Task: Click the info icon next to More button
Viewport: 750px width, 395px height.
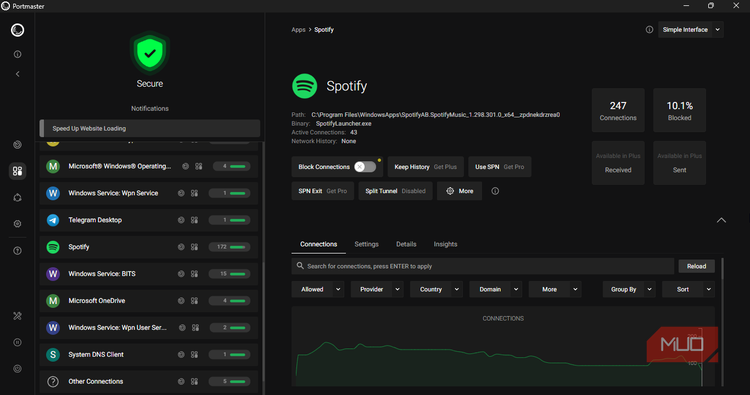Action: 495,191
